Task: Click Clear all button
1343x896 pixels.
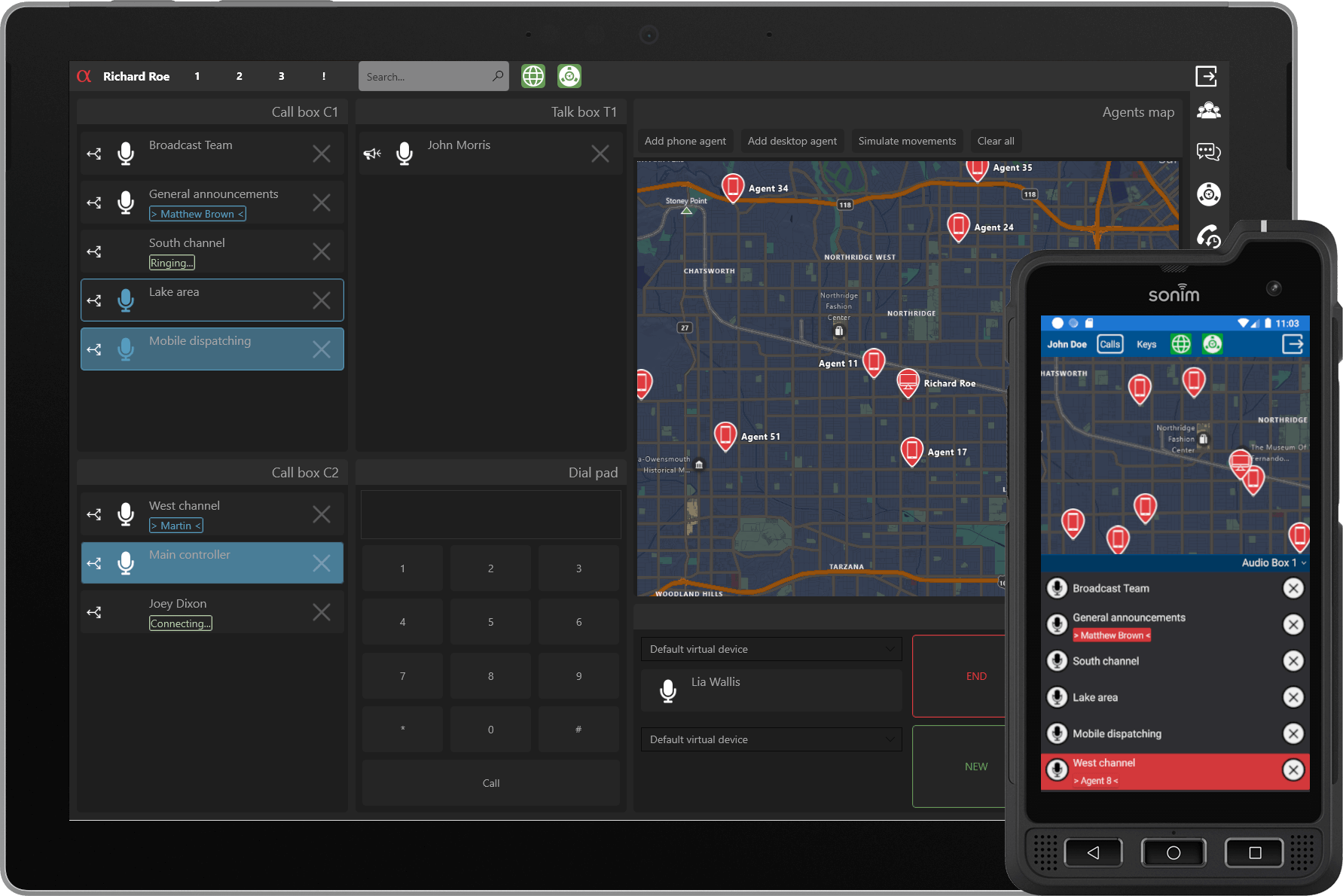Action: click(x=996, y=141)
